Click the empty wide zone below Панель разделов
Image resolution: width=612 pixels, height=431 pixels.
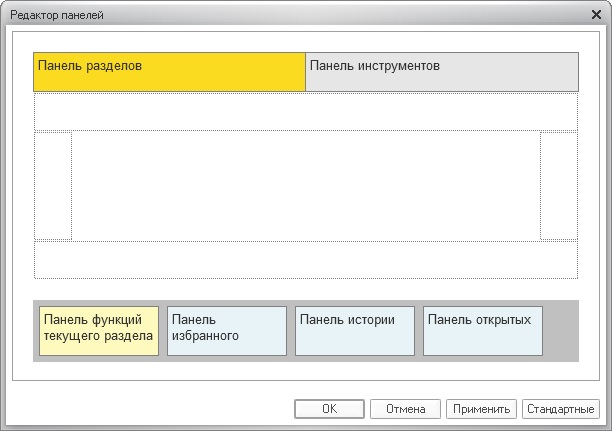click(x=305, y=111)
